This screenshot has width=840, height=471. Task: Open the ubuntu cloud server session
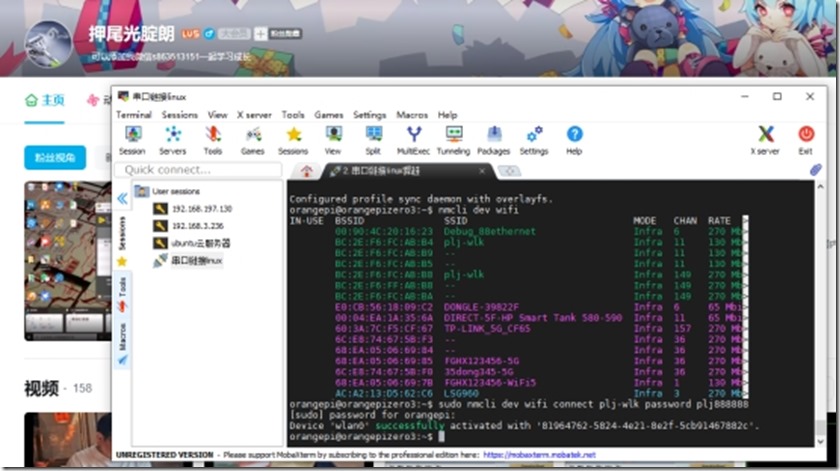192,243
